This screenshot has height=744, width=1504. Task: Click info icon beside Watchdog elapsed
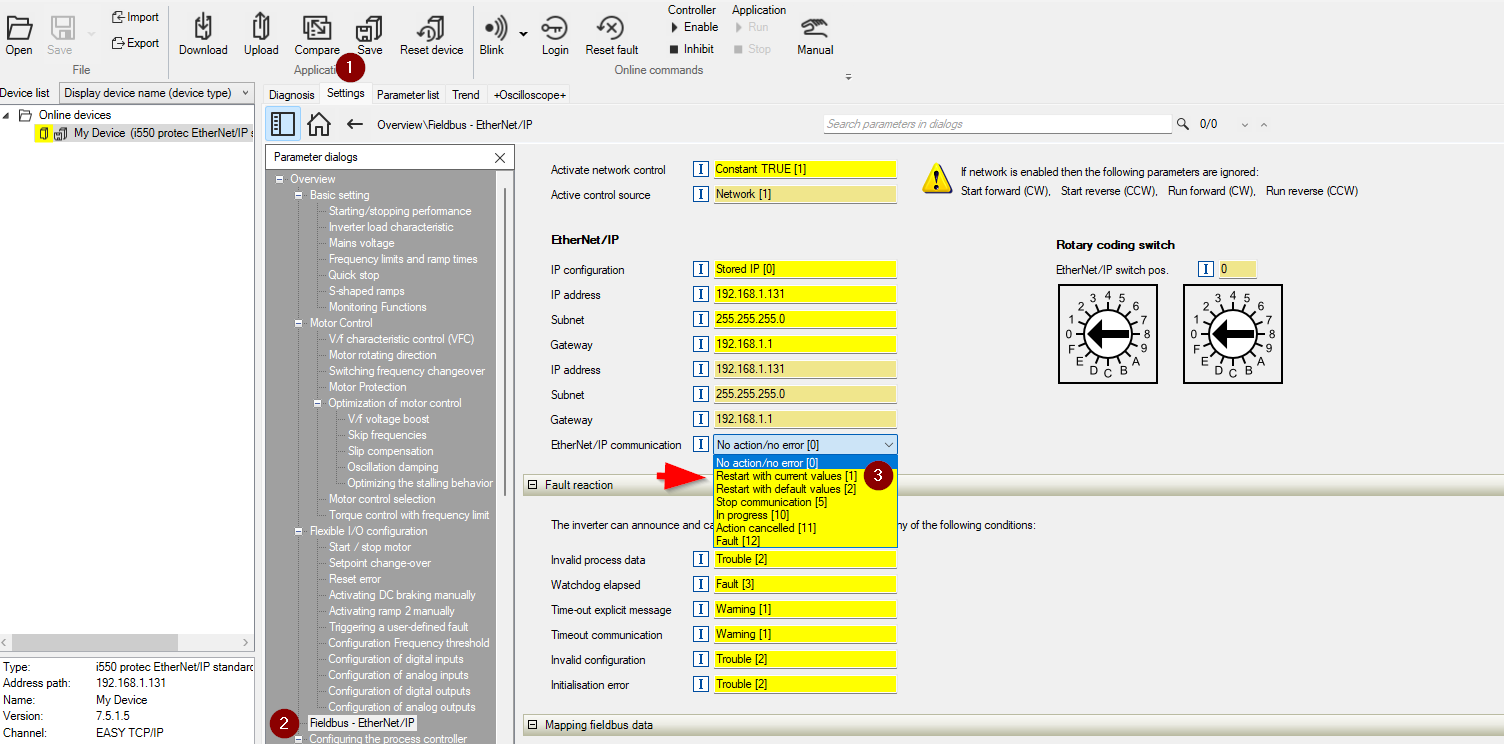[701, 584]
